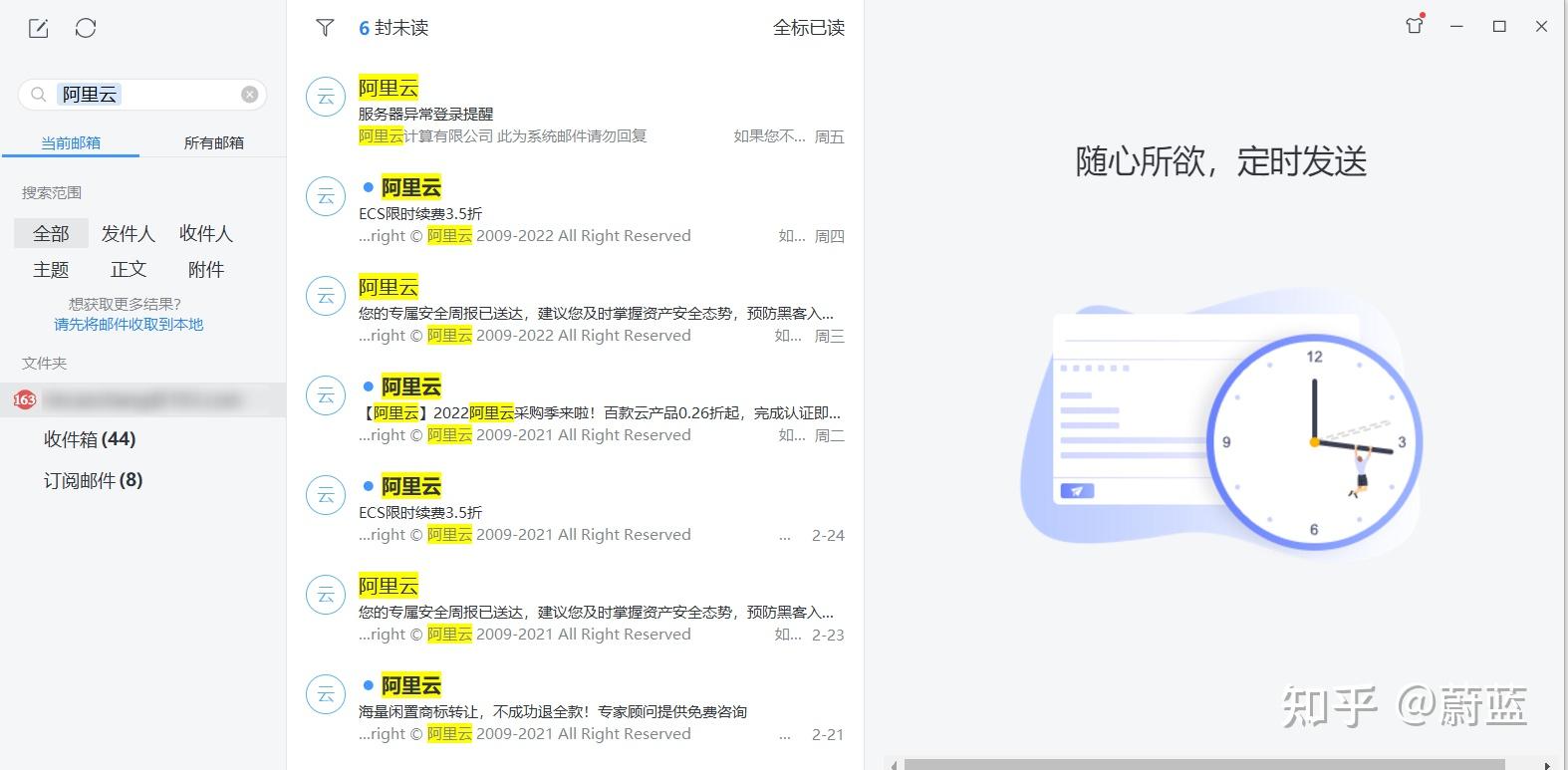Select 正文 search scope
This screenshot has height=770, width=1568.
pyautogui.click(x=129, y=269)
